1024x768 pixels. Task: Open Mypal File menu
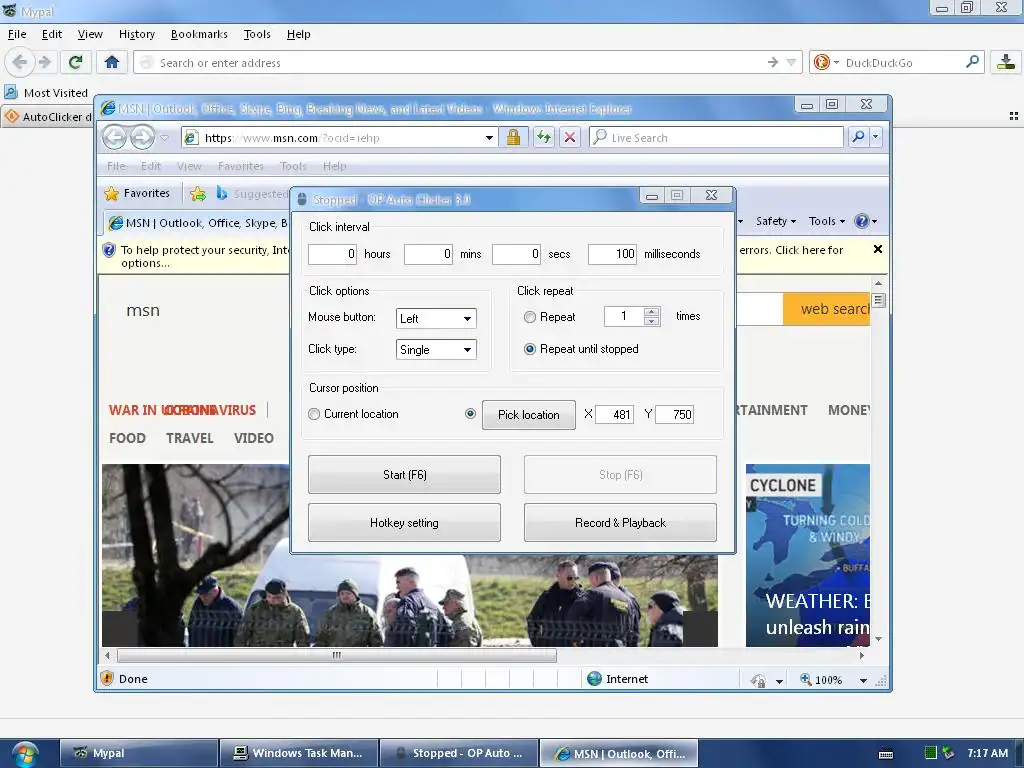pyautogui.click(x=17, y=34)
